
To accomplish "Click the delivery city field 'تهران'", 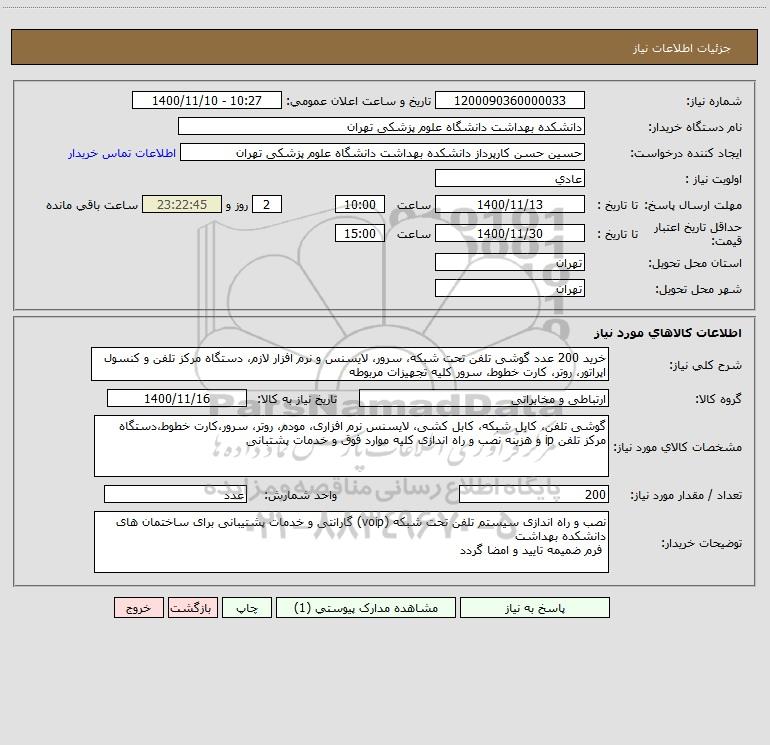I will [510, 288].
